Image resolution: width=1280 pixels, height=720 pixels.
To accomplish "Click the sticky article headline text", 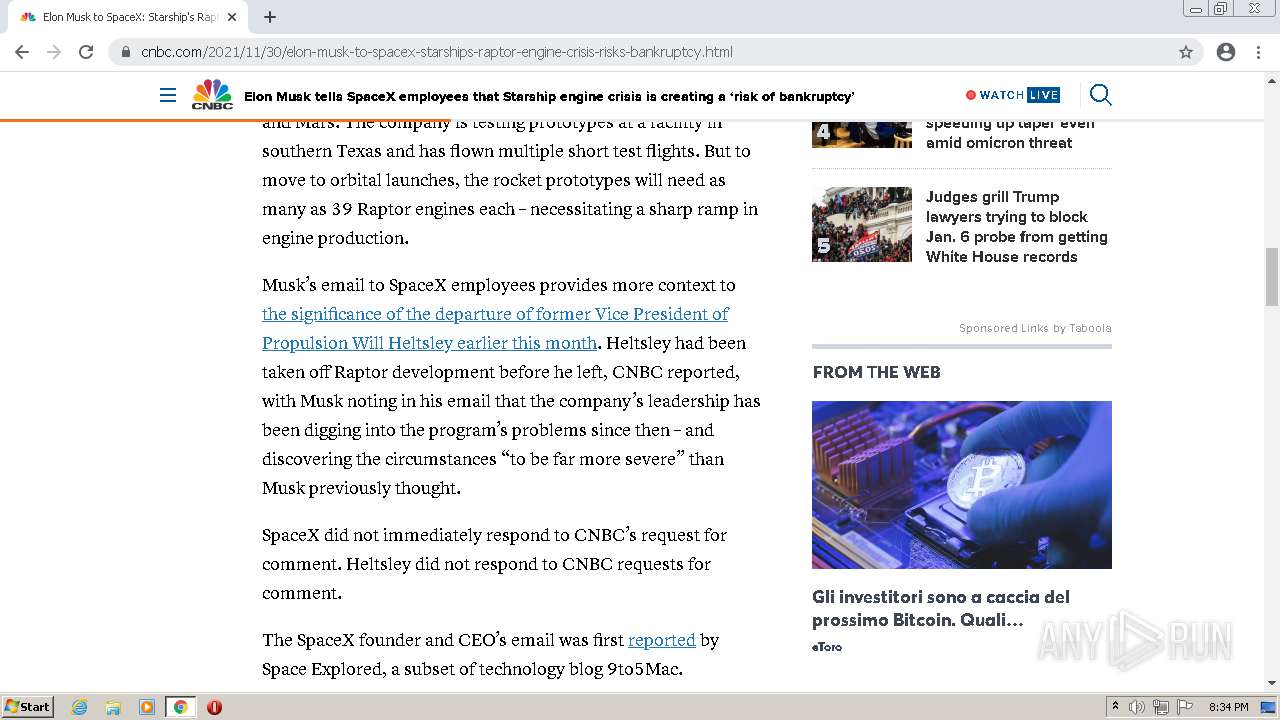I will (x=549, y=96).
